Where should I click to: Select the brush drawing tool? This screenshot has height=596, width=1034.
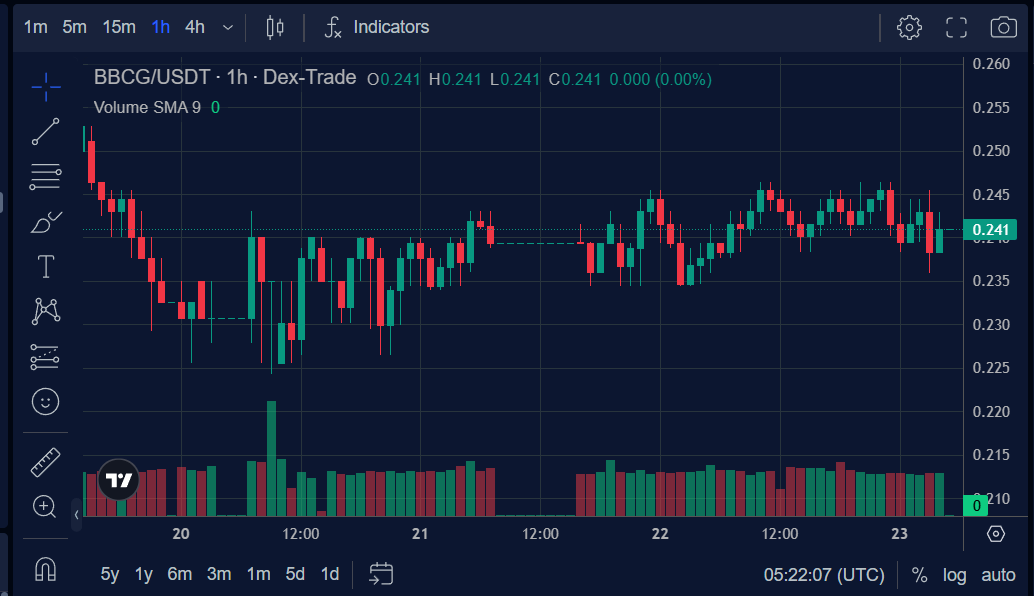click(46, 222)
